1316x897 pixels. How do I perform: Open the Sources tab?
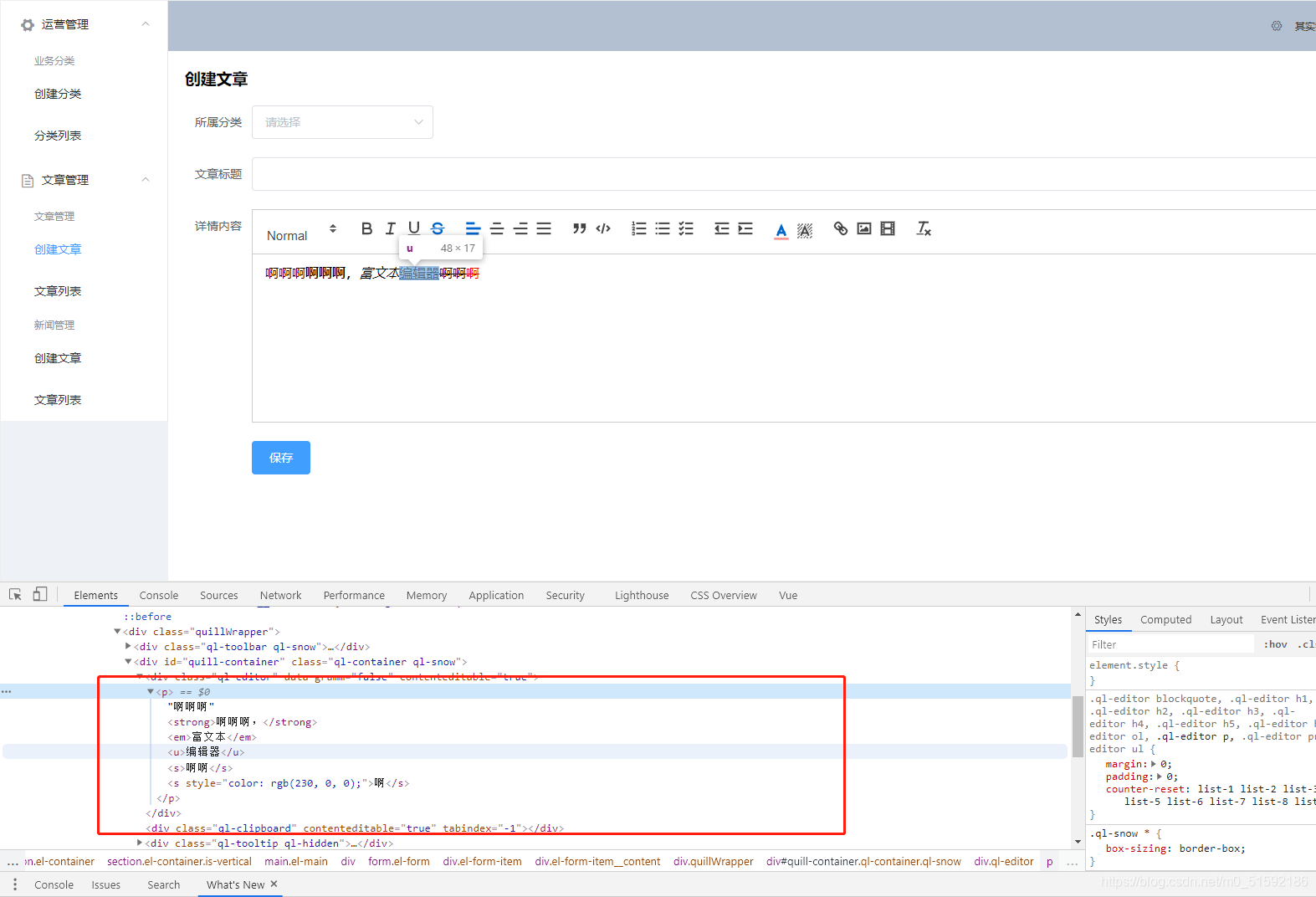coord(219,595)
